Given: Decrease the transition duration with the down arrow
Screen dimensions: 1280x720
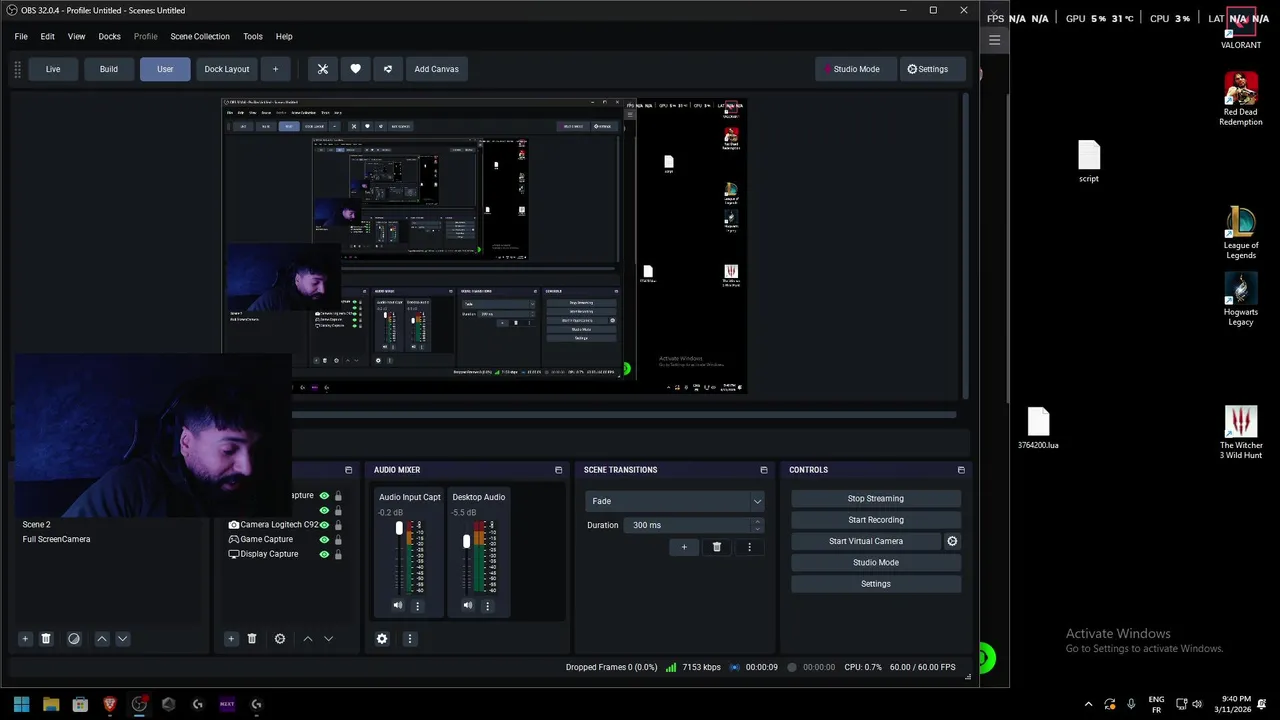Looking at the screenshot, I should click(757, 529).
